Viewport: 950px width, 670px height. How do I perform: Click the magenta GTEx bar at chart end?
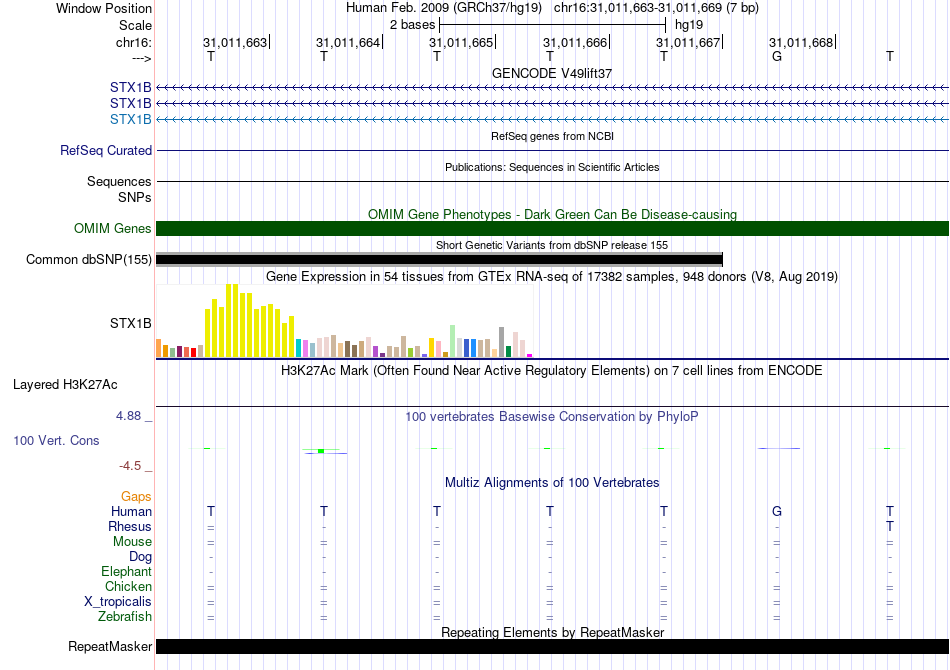(x=530, y=355)
